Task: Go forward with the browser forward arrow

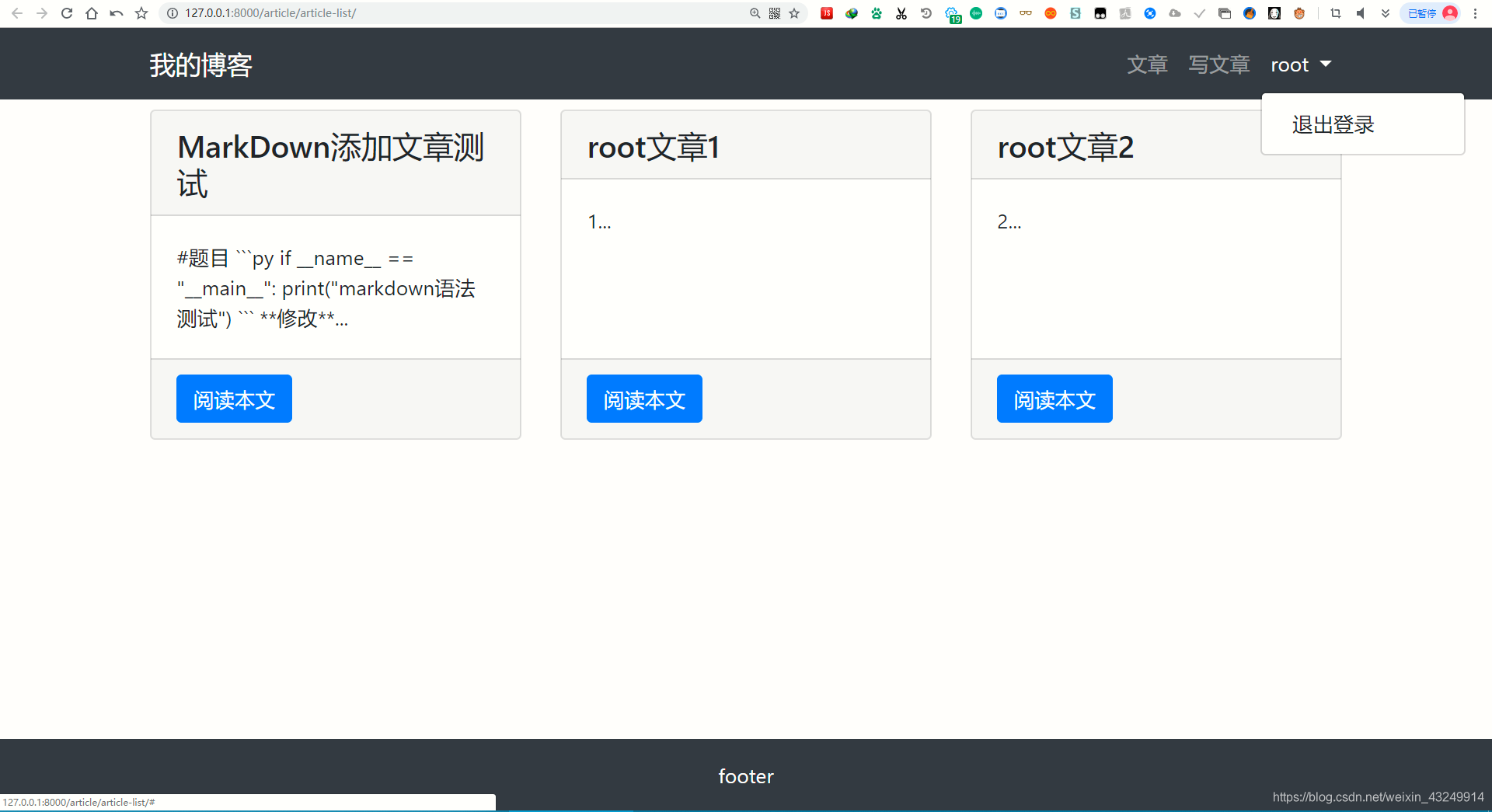Action: point(42,13)
